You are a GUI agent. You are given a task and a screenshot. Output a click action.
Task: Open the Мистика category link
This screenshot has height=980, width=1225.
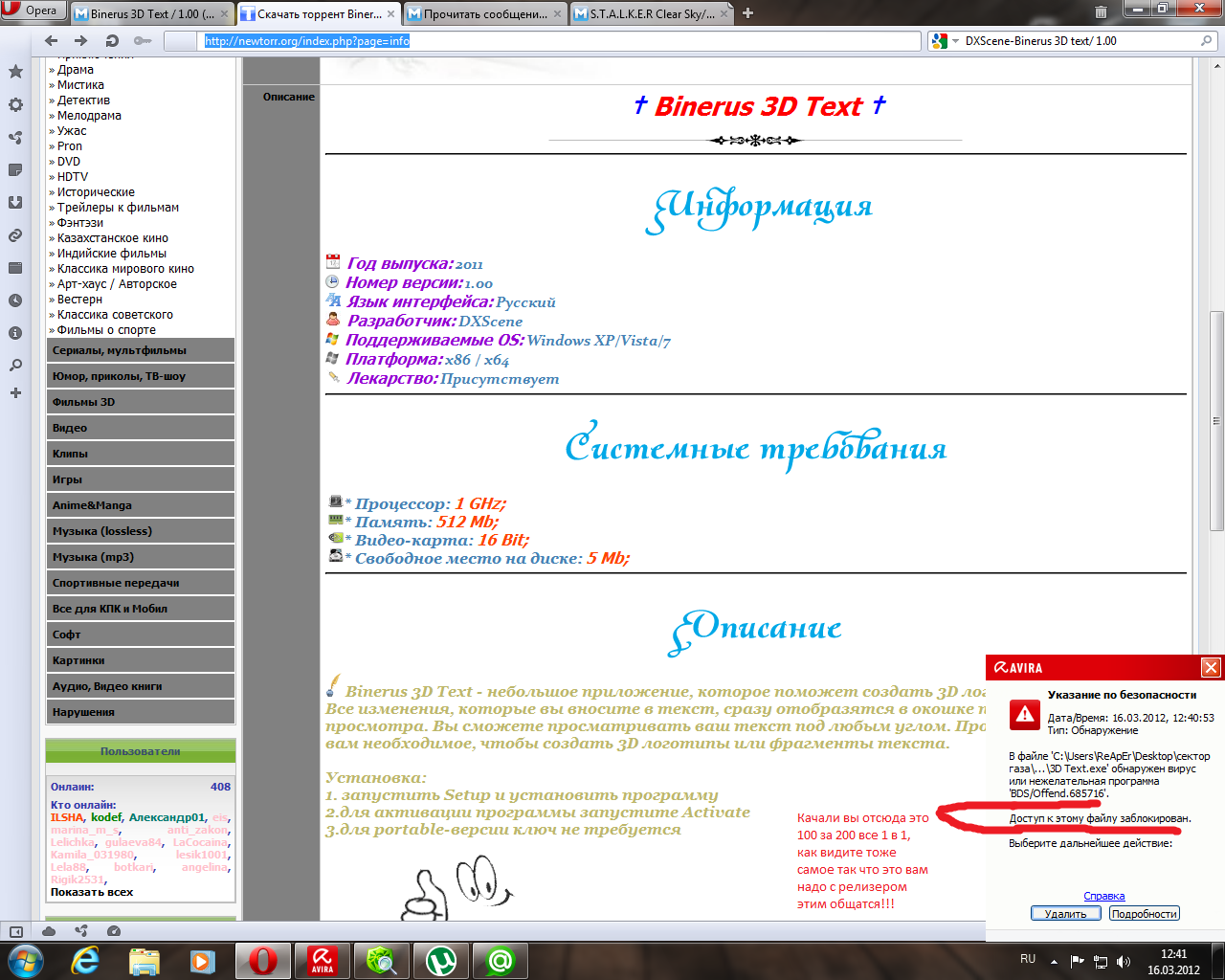point(80,85)
